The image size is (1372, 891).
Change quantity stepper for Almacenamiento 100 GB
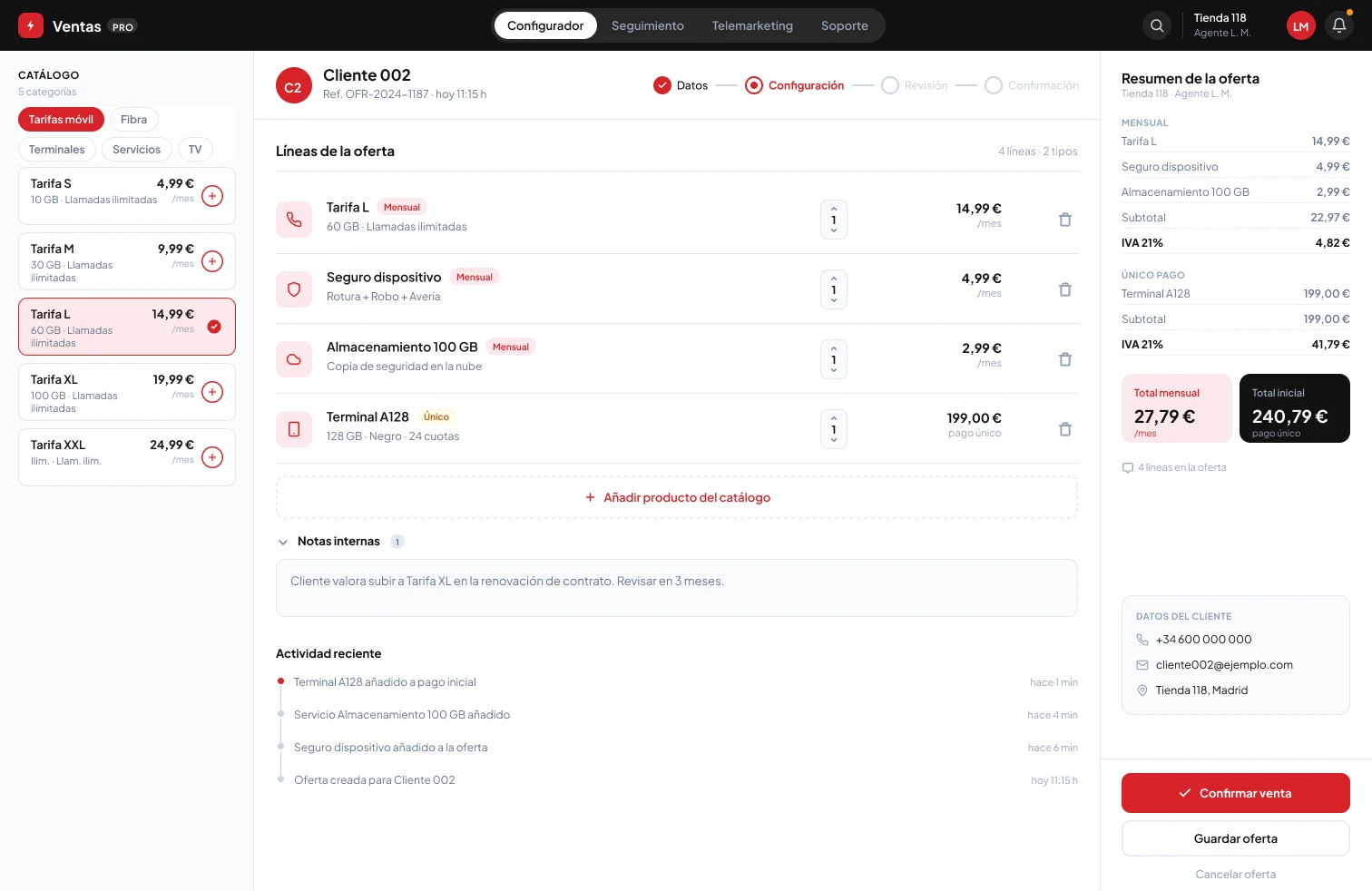[x=834, y=359]
